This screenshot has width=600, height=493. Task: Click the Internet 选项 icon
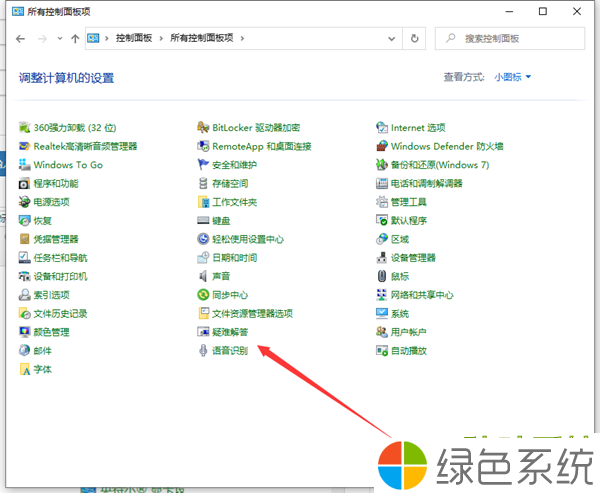pos(382,127)
